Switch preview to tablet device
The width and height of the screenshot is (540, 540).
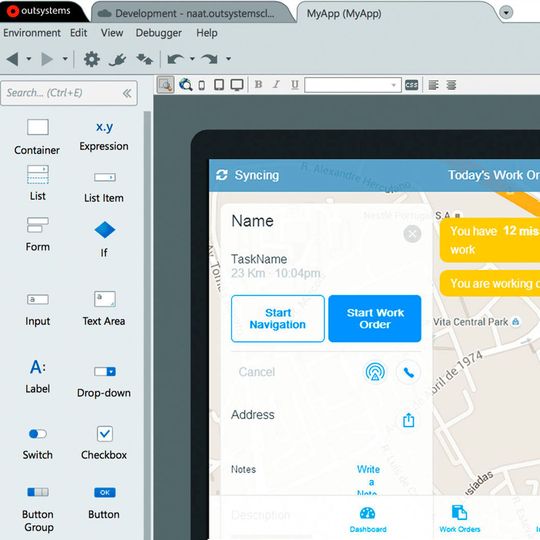(219, 85)
